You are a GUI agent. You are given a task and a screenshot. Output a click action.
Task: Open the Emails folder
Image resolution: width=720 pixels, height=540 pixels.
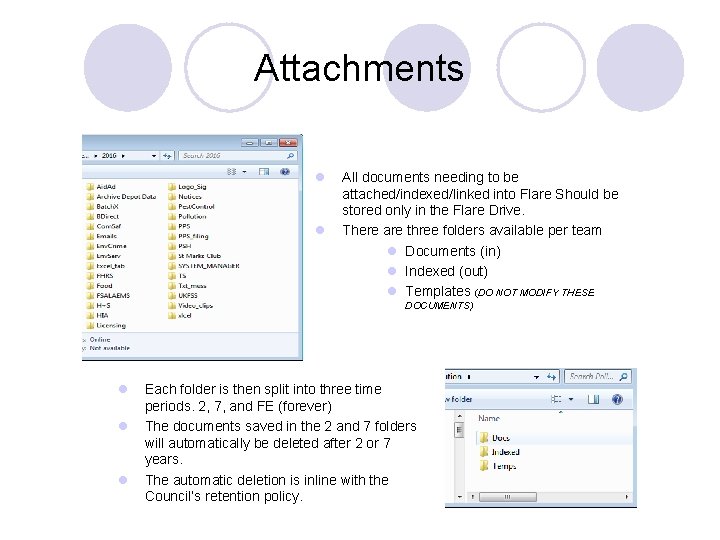click(102, 236)
